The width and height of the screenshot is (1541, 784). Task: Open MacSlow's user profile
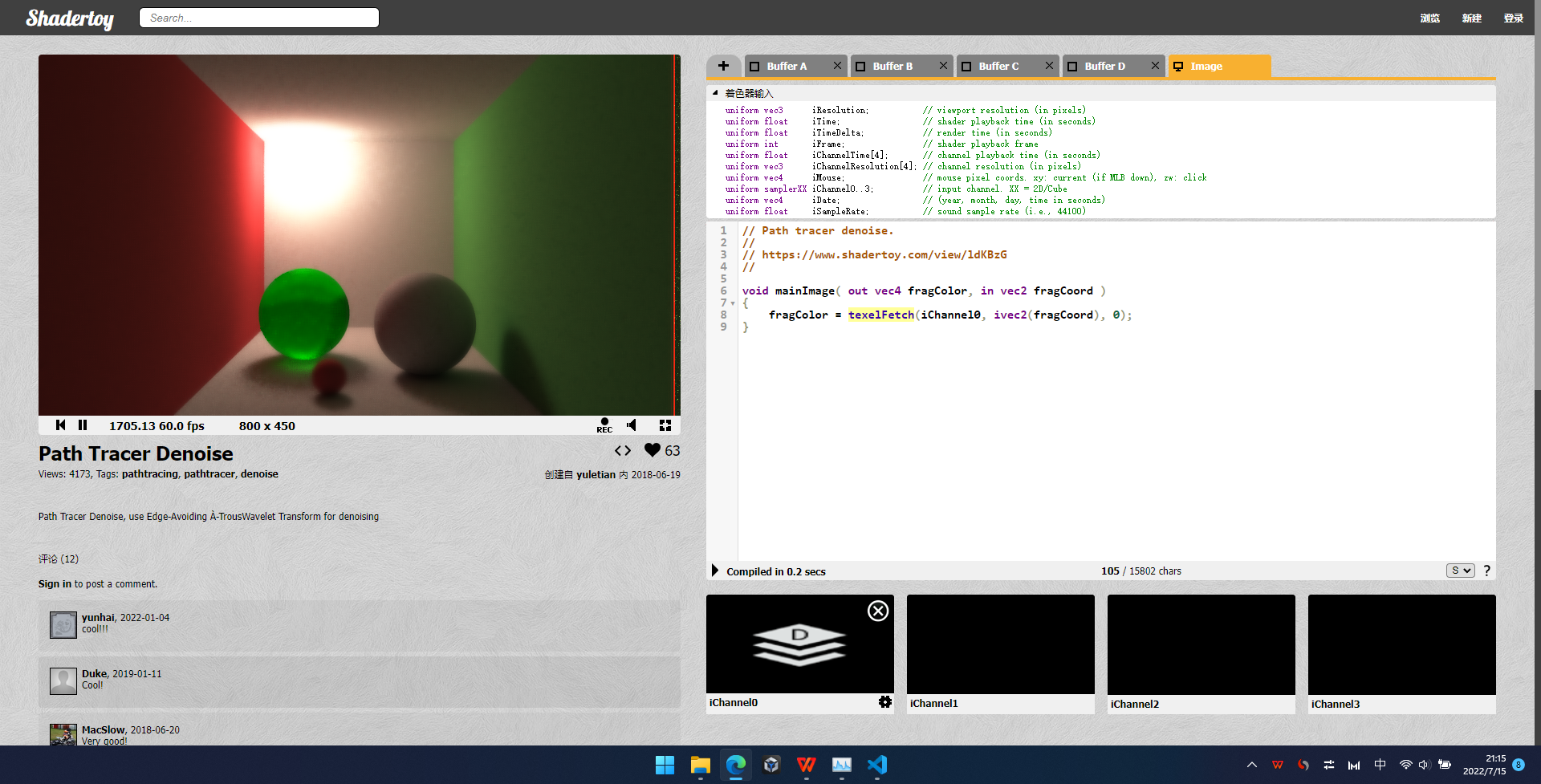point(103,730)
